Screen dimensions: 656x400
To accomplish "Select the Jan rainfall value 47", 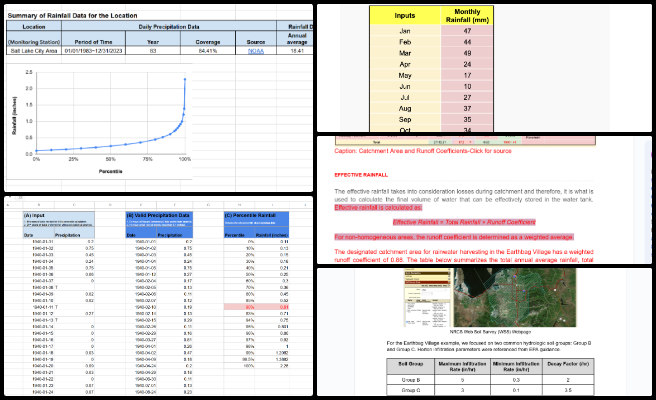I will [467, 31].
